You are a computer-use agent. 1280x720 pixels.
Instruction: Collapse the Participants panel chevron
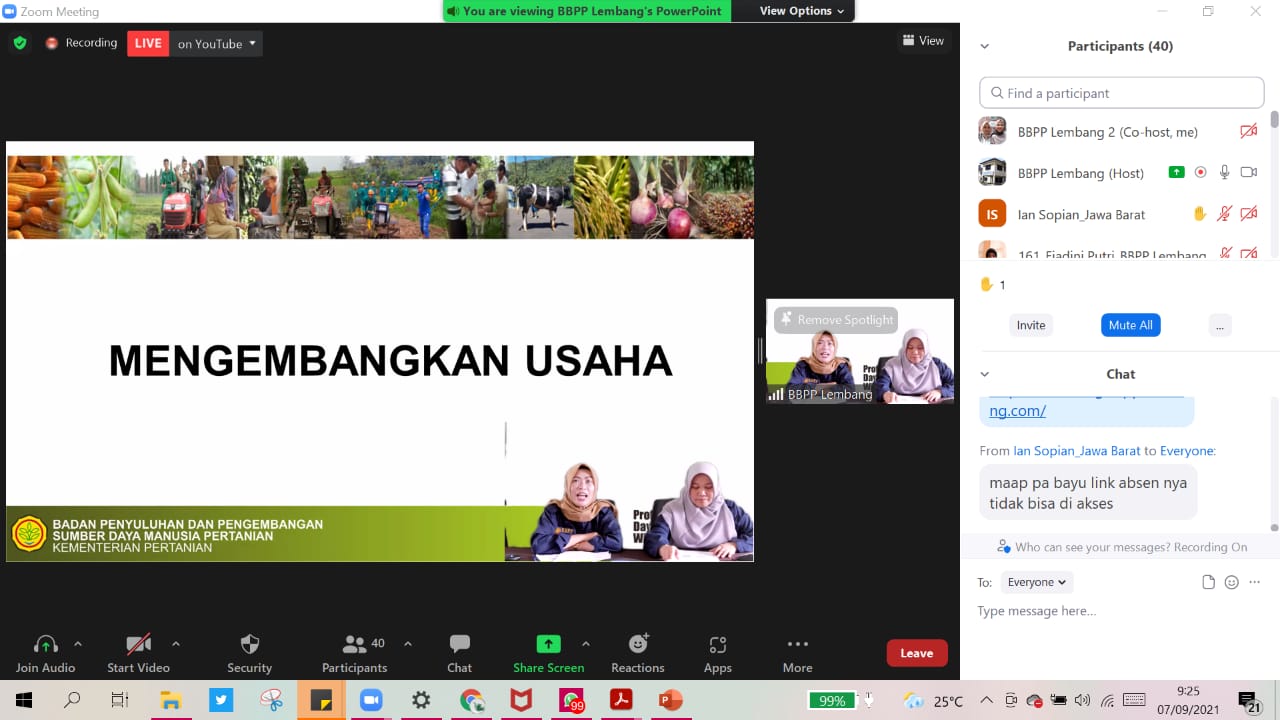984,46
